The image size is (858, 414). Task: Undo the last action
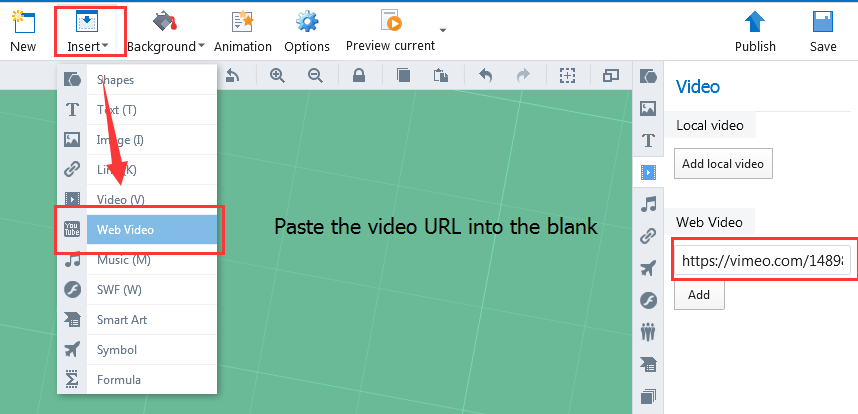pyautogui.click(x=485, y=75)
